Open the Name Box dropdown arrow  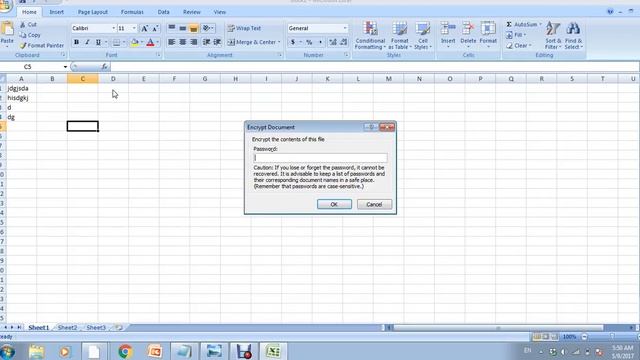65,67
